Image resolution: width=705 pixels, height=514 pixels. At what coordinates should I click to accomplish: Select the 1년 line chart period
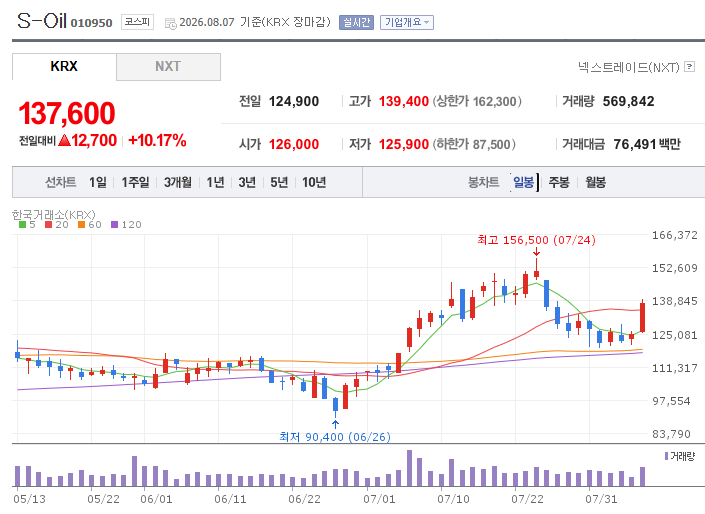coord(215,182)
